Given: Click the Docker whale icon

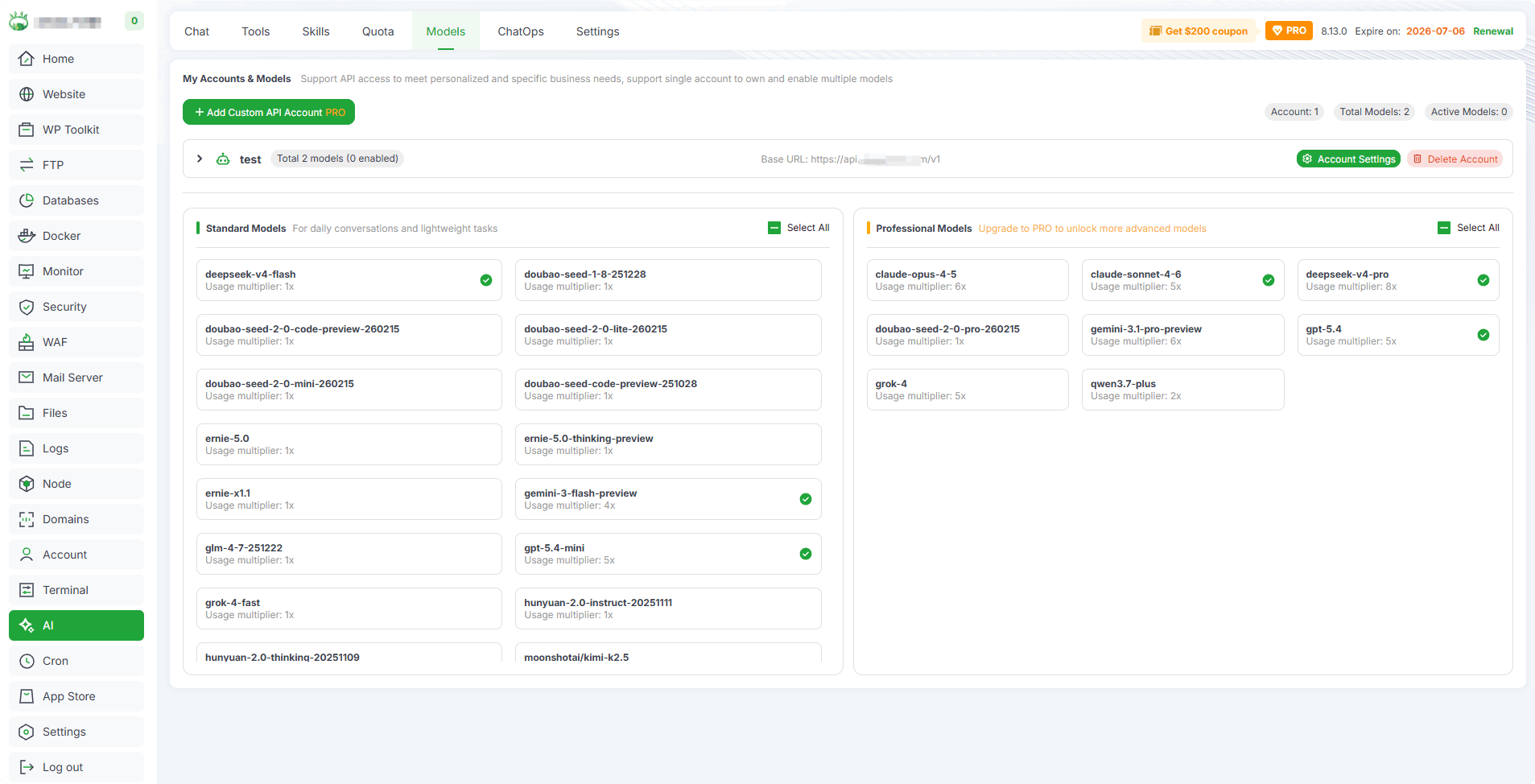Looking at the screenshot, I should (x=27, y=236).
